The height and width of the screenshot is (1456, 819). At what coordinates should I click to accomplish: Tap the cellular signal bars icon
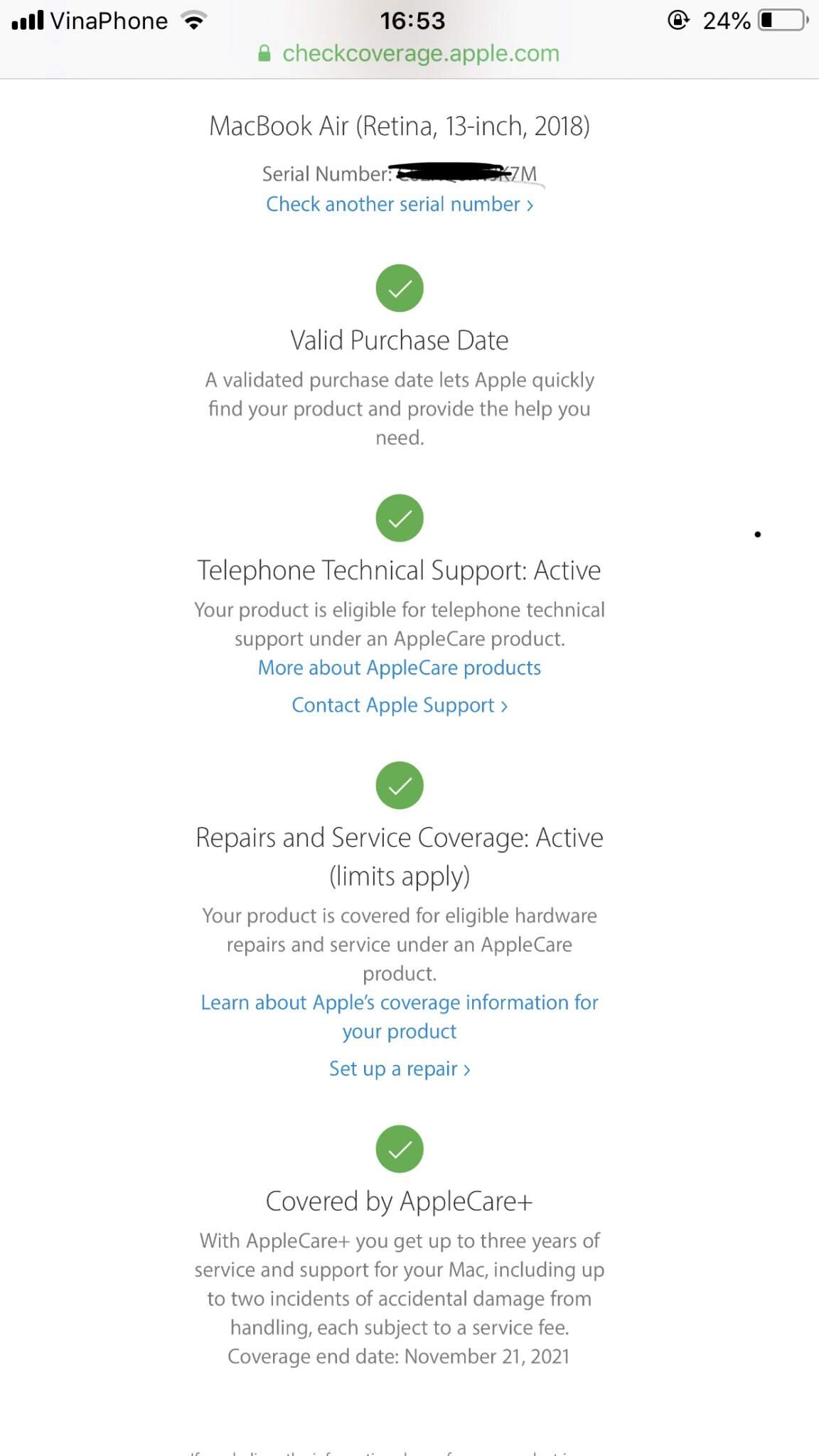(x=28, y=20)
